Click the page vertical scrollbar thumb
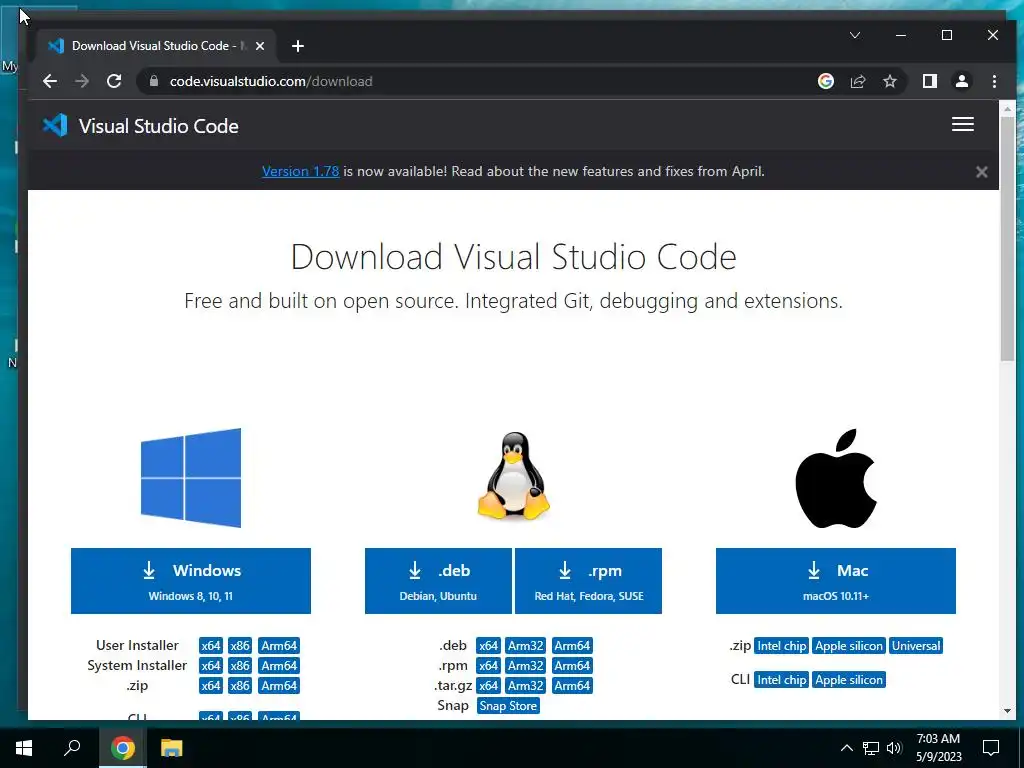This screenshot has height=768, width=1024. [1007, 238]
